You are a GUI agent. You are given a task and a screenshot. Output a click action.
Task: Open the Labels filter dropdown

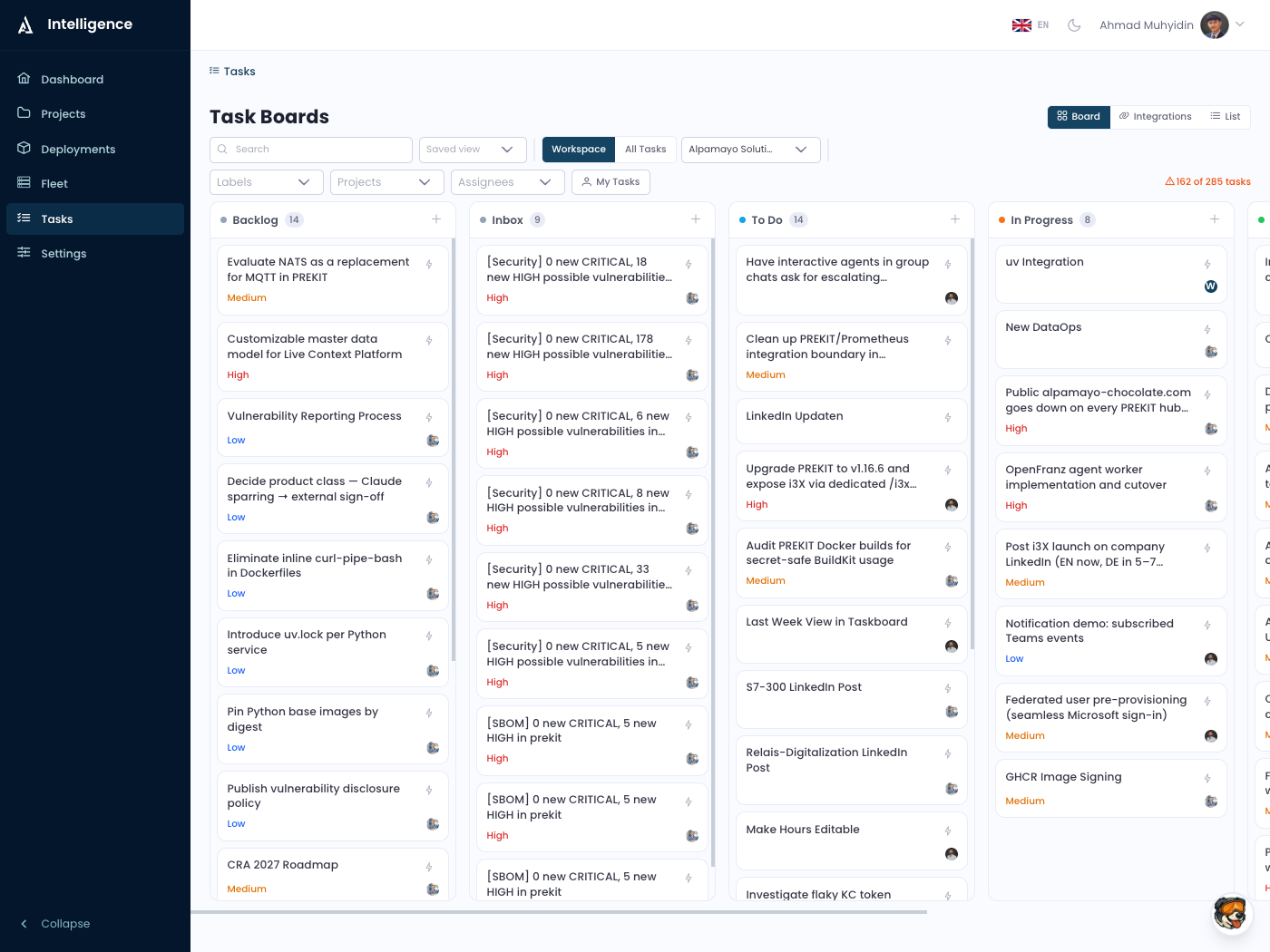tap(267, 182)
